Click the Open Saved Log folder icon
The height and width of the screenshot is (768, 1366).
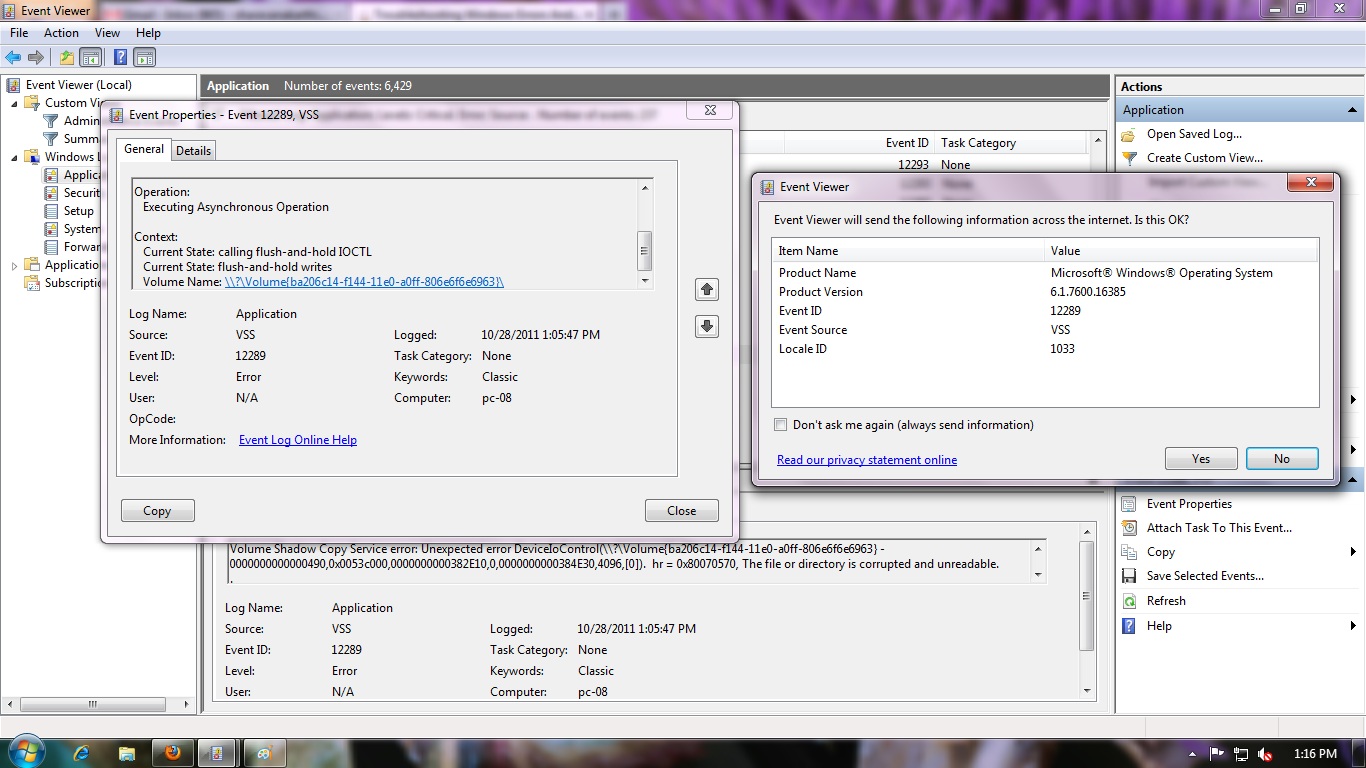point(1129,134)
